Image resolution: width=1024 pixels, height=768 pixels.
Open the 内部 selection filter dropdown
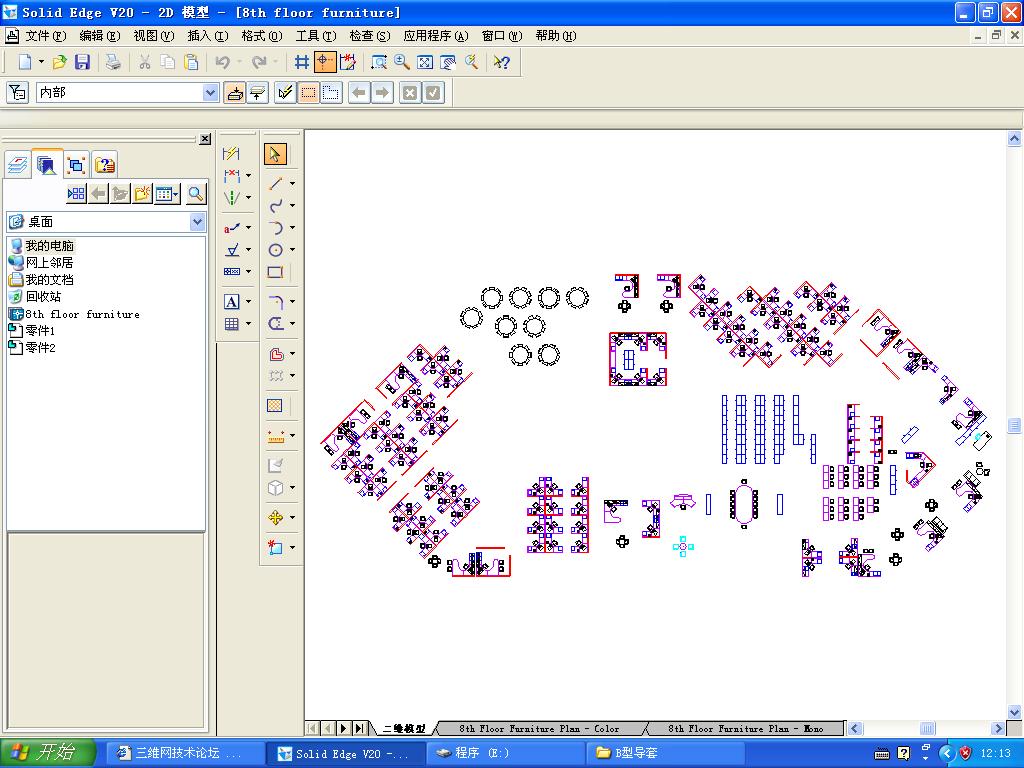pyautogui.click(x=210, y=93)
